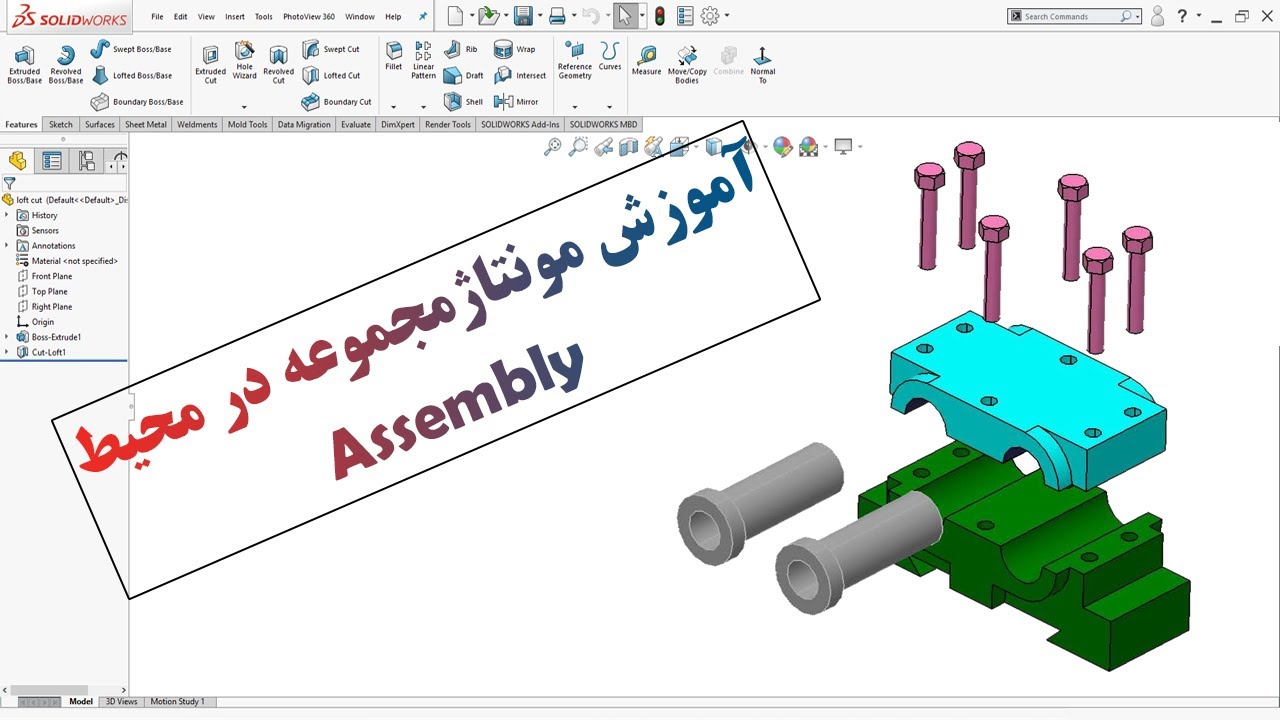Select Origin in feature tree
This screenshot has height=720, width=1280.
(x=35, y=322)
